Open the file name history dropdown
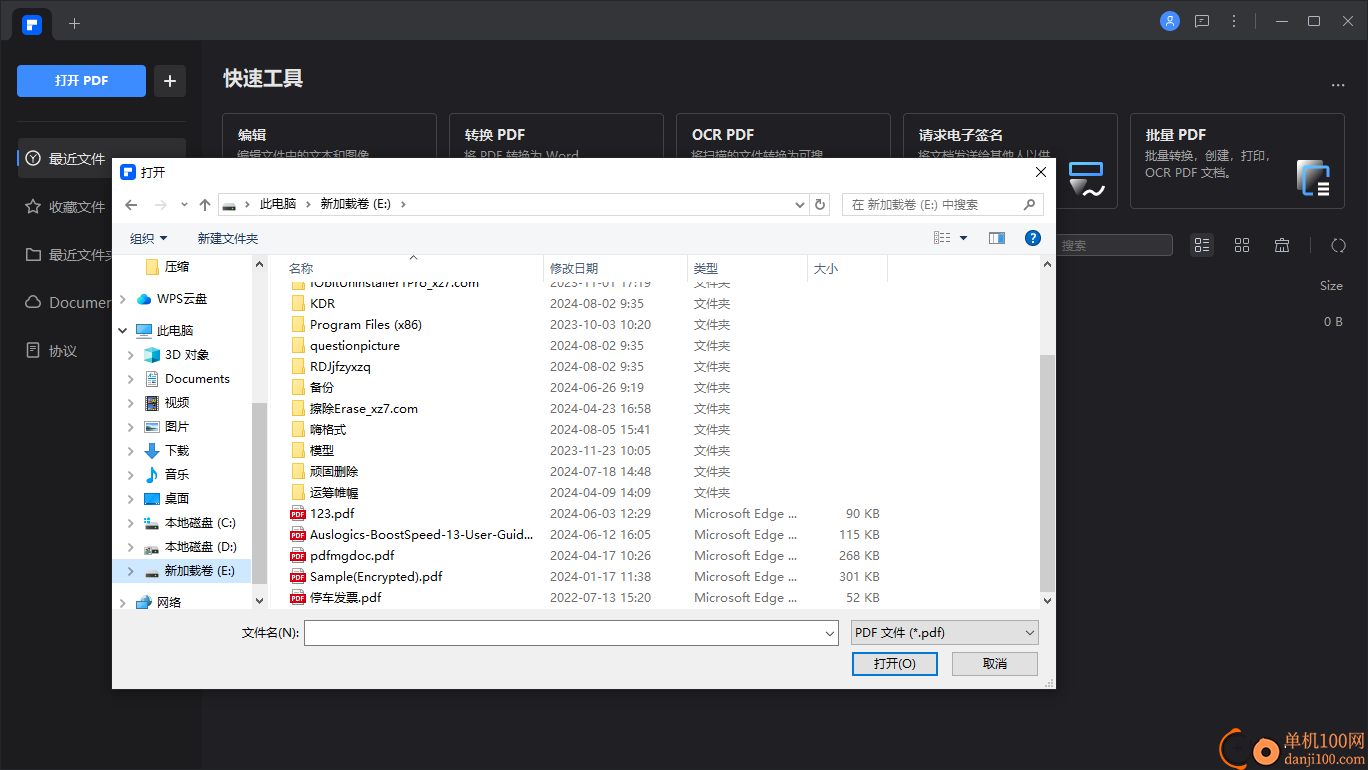This screenshot has width=1368, height=770. pos(830,633)
